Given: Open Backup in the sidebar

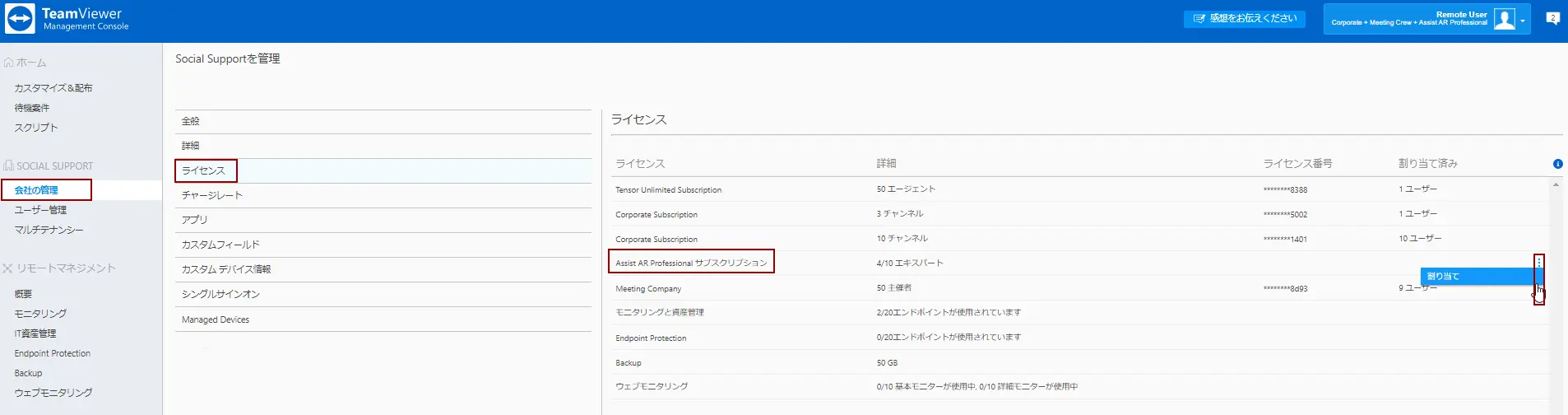Looking at the screenshot, I should click(28, 373).
